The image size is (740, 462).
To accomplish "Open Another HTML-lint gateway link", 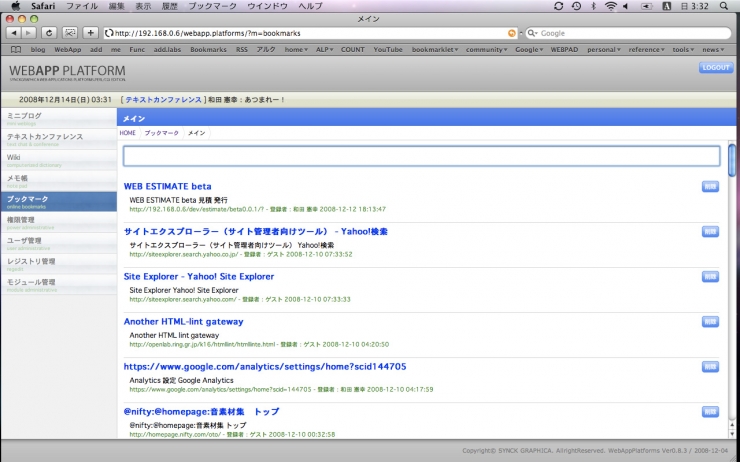I will click(184, 321).
